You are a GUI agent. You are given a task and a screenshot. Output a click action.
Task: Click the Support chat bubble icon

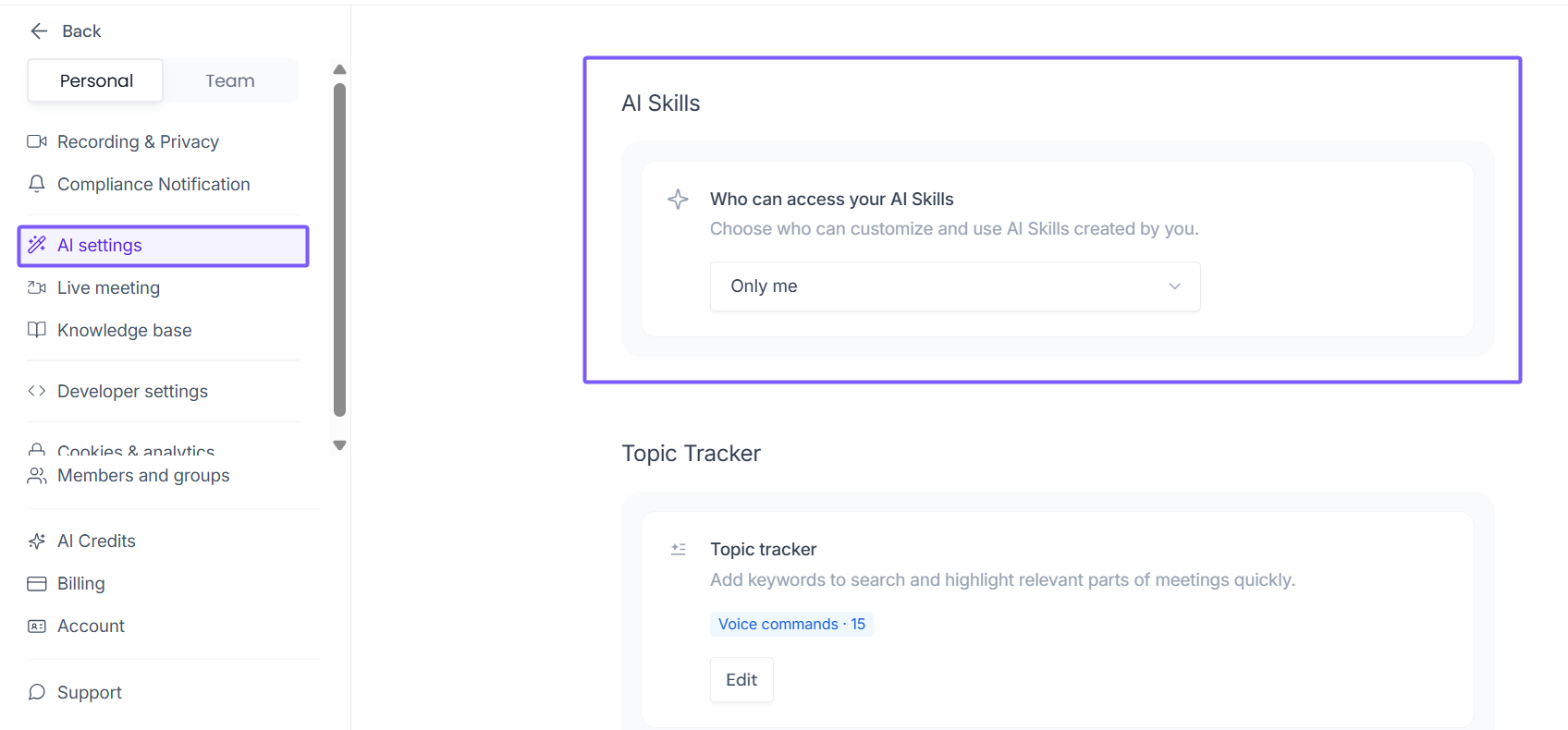click(x=37, y=692)
